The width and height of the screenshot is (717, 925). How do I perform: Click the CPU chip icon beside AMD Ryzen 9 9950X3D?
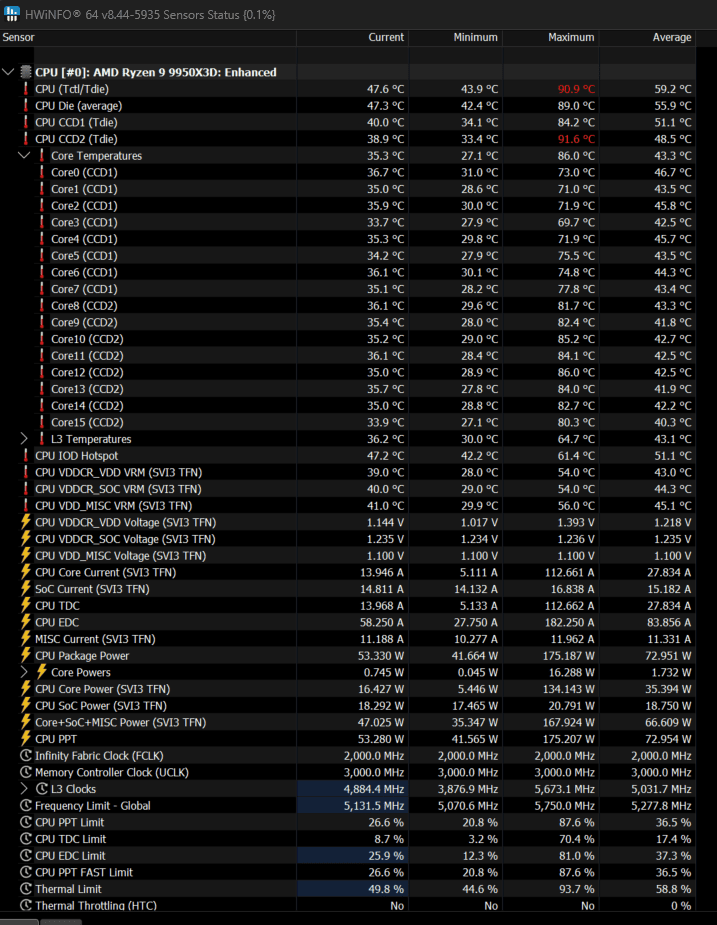click(x=25, y=72)
